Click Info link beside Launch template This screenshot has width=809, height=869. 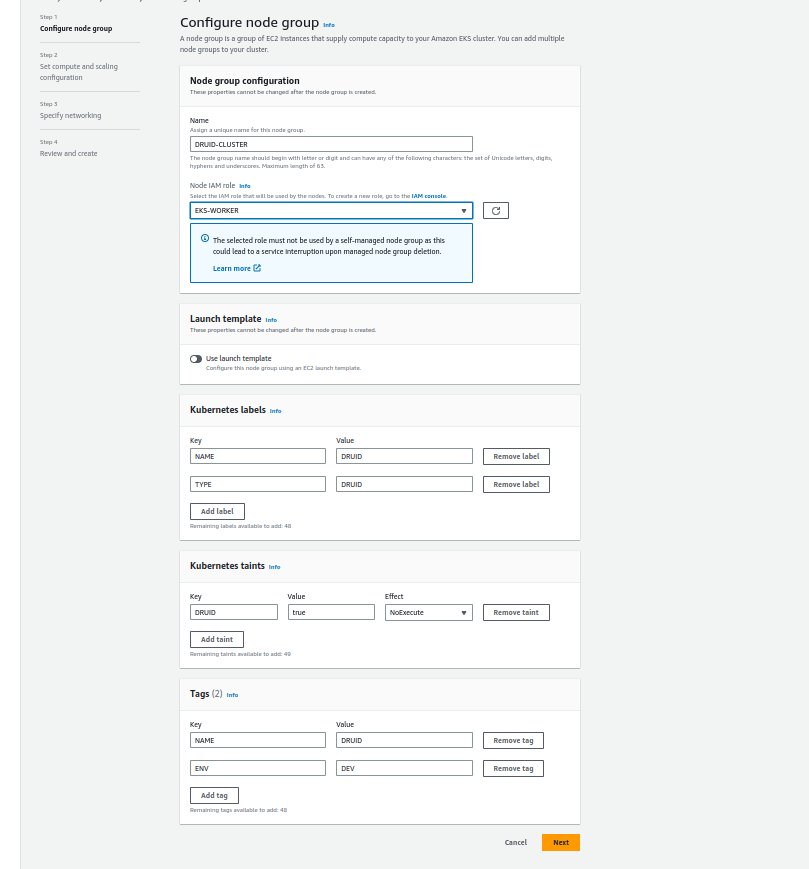pos(271,320)
